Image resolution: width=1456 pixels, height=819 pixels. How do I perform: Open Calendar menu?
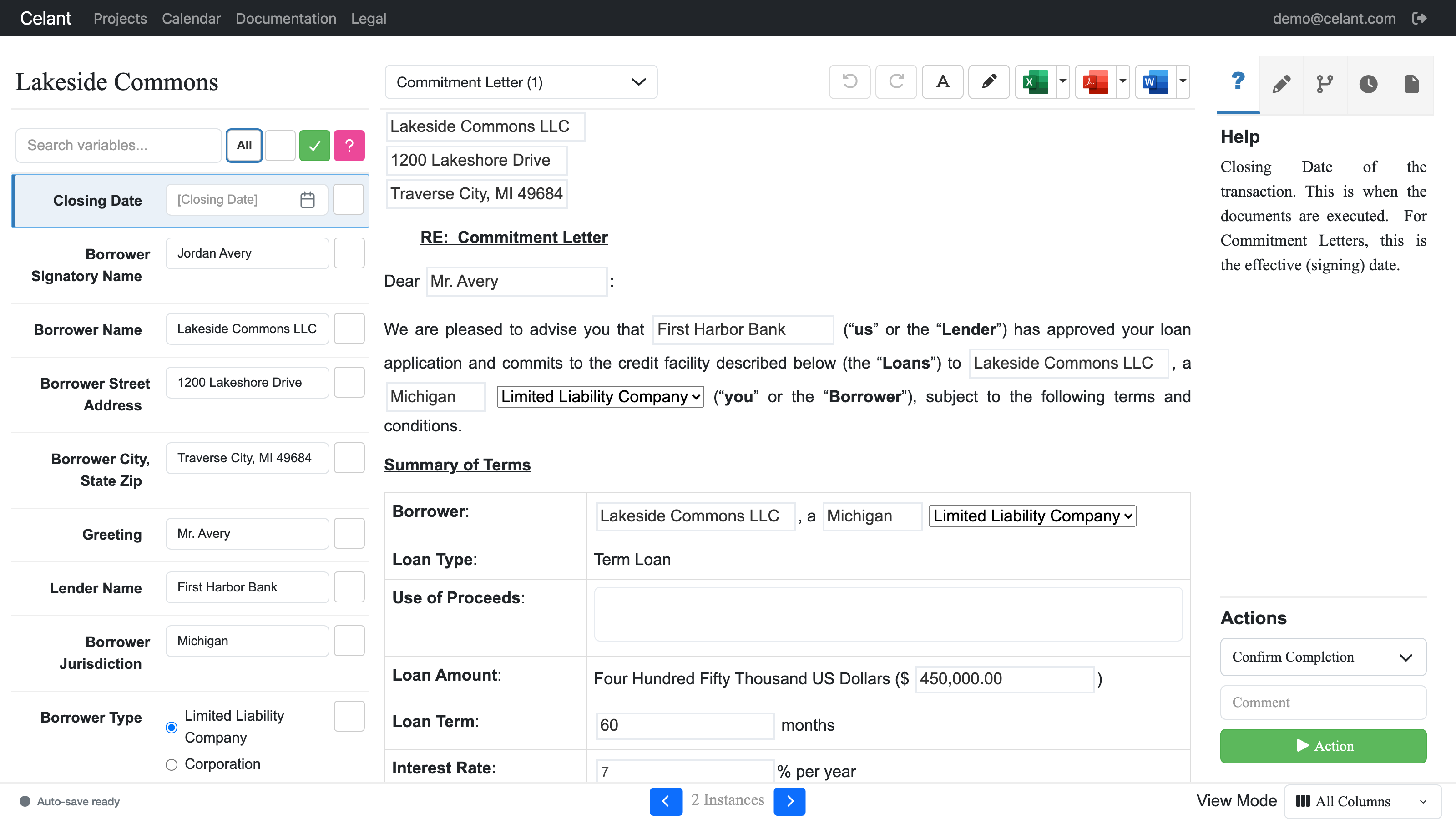(191, 18)
